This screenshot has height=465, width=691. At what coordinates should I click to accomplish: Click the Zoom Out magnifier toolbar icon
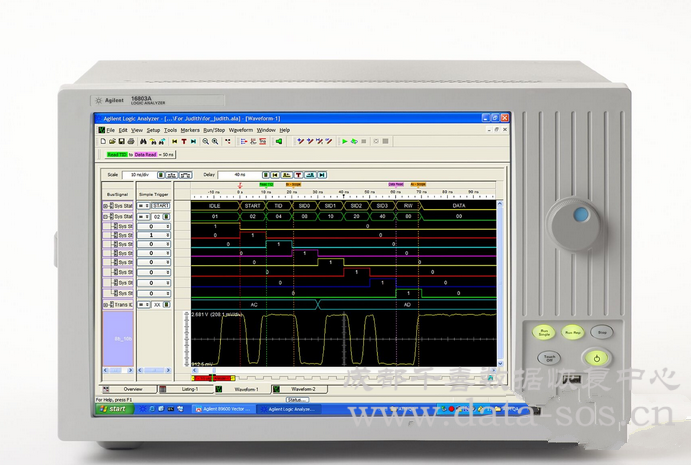pos(214,142)
